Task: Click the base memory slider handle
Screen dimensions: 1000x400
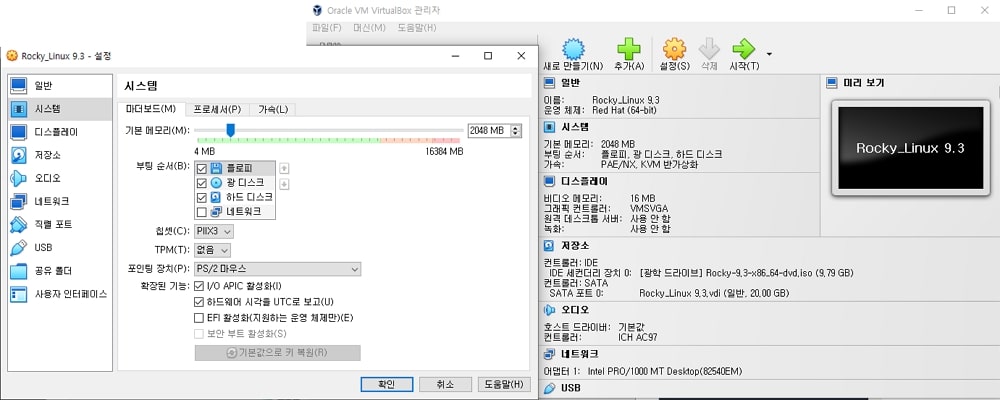Action: (x=231, y=130)
